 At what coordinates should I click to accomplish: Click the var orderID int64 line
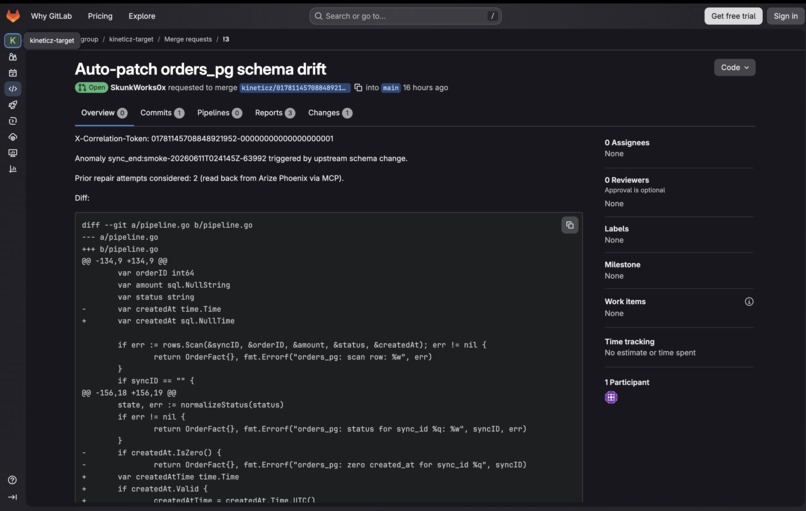coord(156,273)
